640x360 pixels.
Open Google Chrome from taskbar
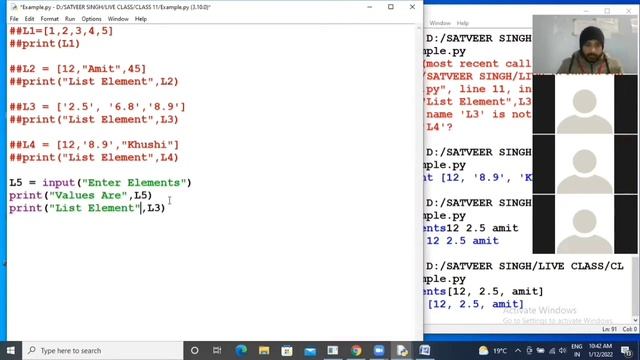(356, 351)
